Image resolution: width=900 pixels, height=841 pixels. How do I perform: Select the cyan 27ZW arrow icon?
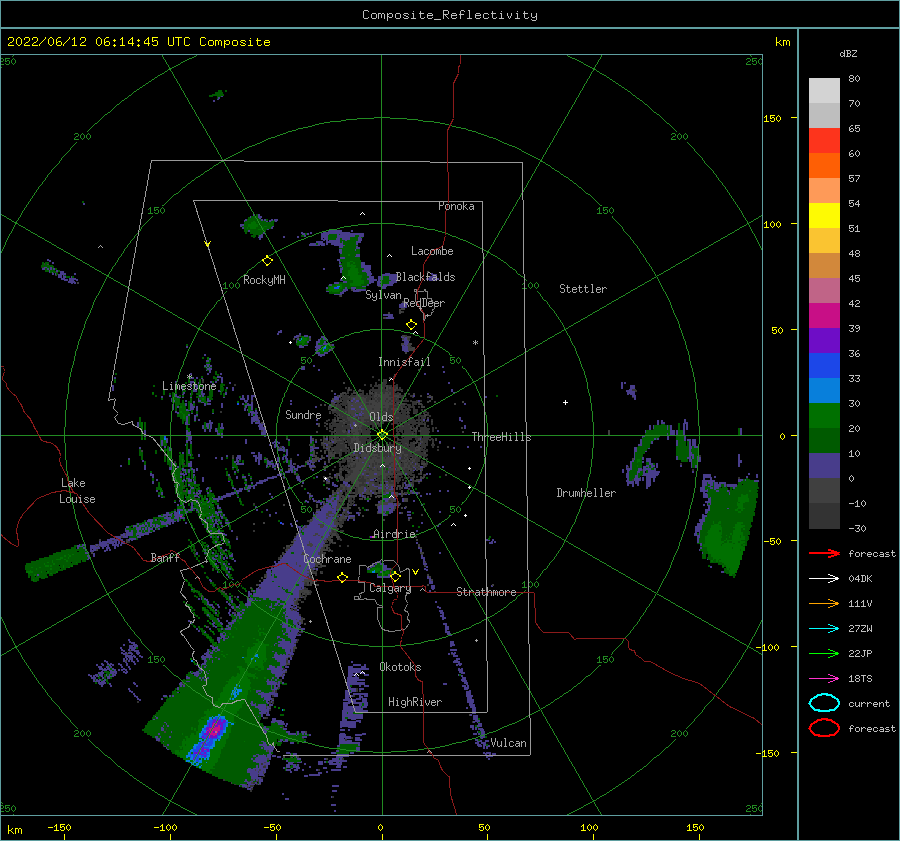(824, 629)
